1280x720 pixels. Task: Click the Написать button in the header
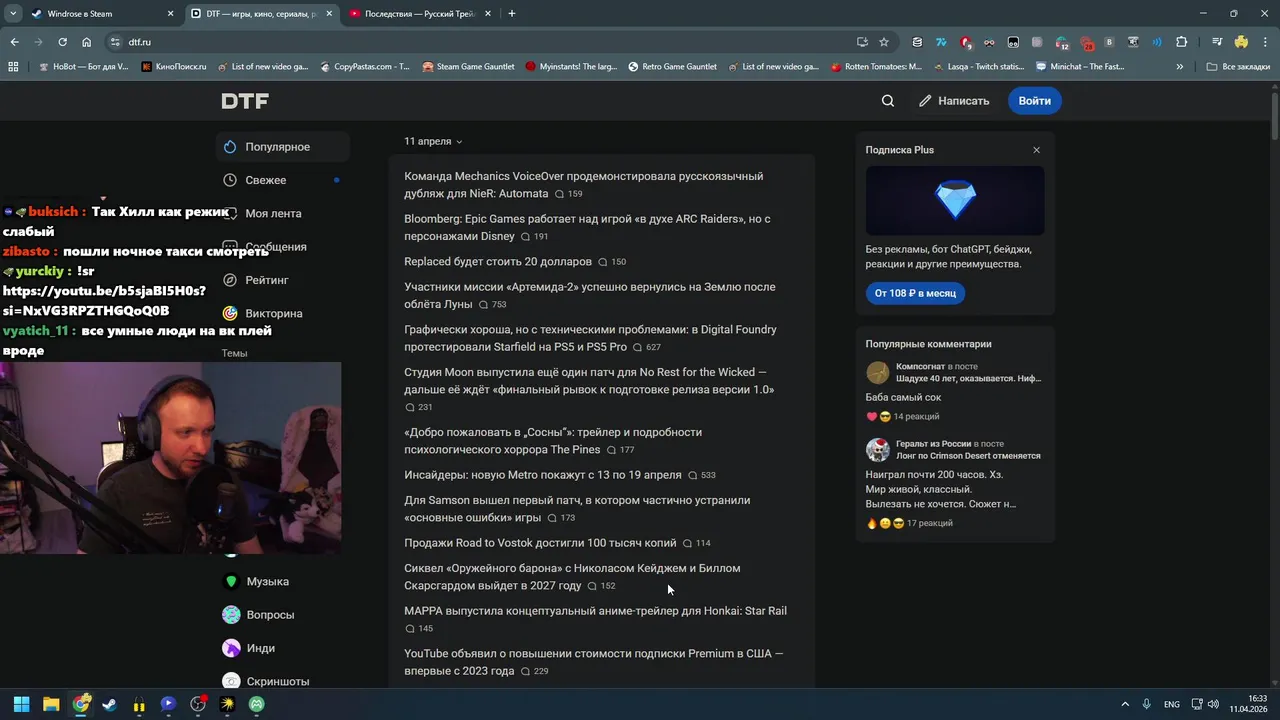click(x=954, y=101)
